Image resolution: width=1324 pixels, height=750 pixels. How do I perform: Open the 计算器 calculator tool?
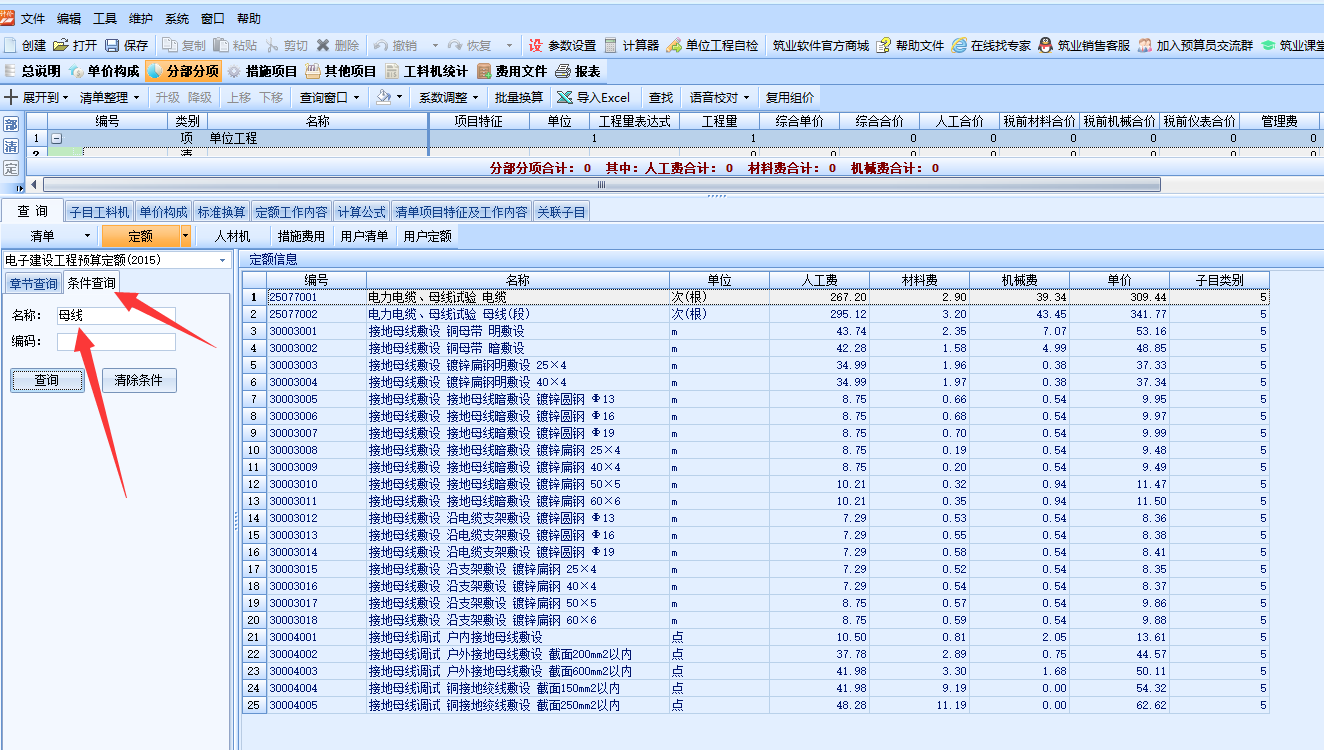pyautogui.click(x=631, y=45)
